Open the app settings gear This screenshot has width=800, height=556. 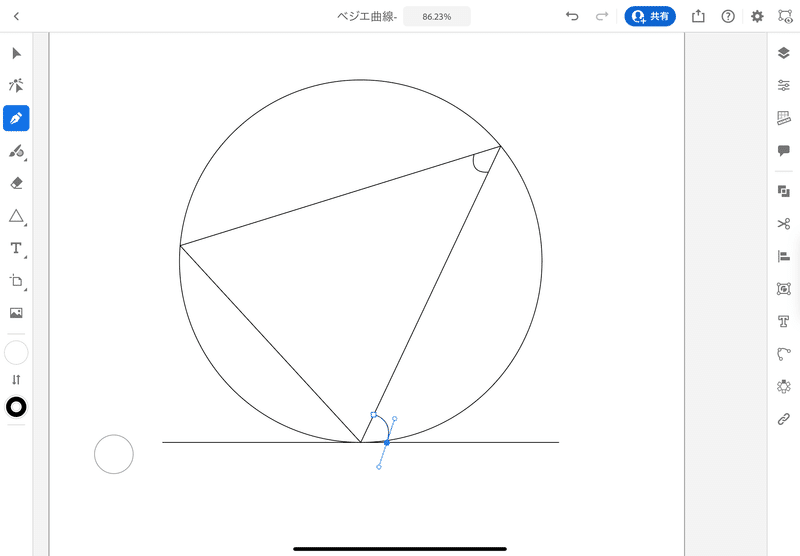757,16
